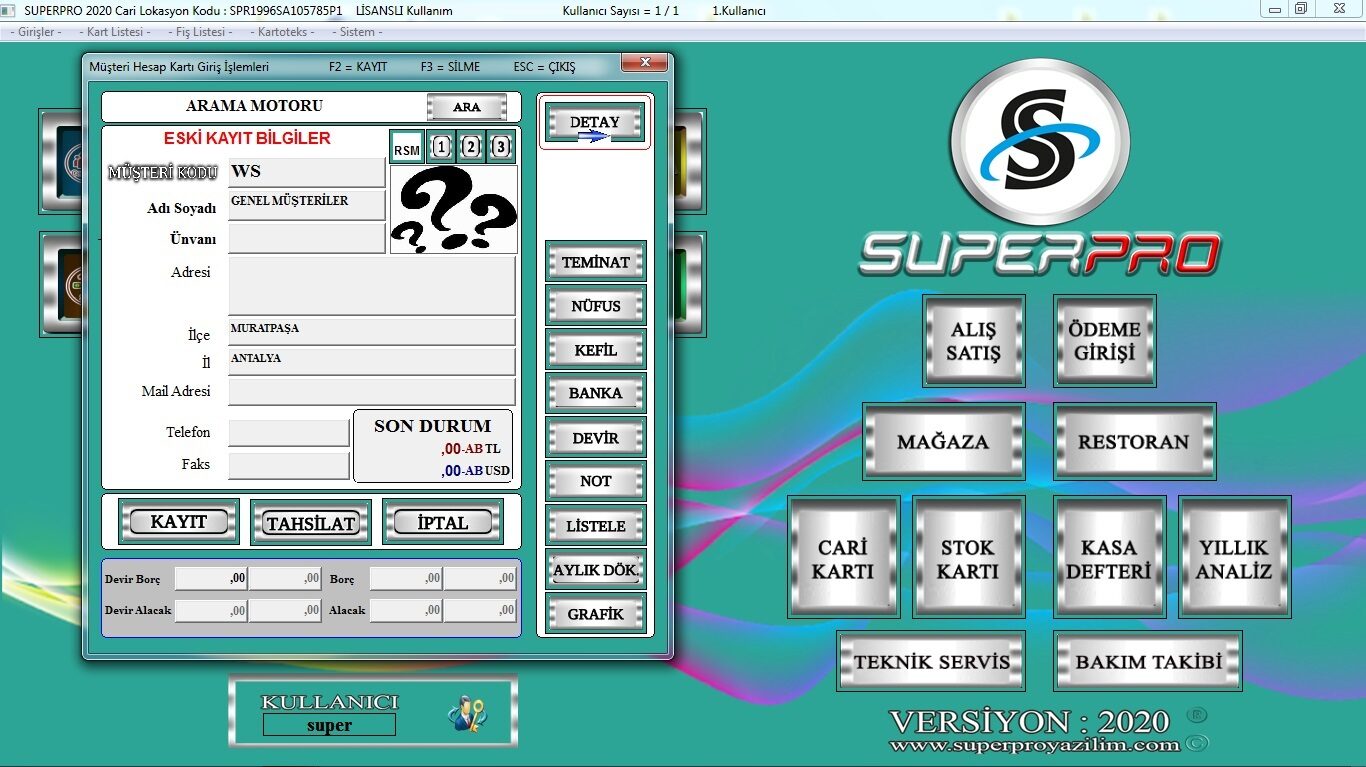Click the SON DURUM USD balance

tap(475, 471)
